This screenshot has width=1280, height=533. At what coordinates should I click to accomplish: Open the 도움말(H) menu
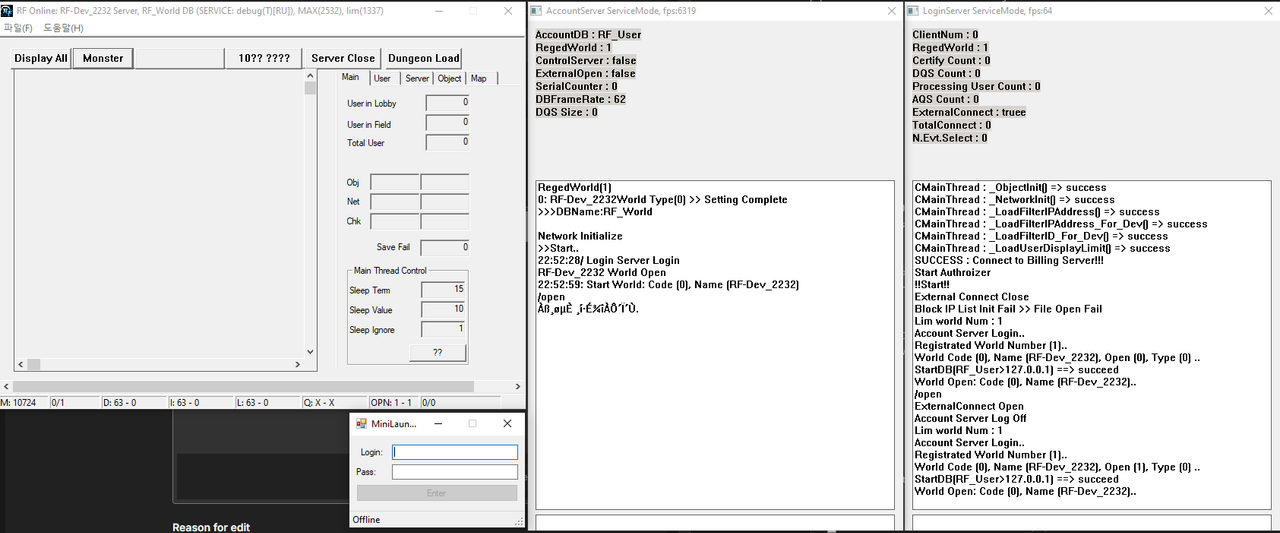pyautogui.click(x=64, y=28)
